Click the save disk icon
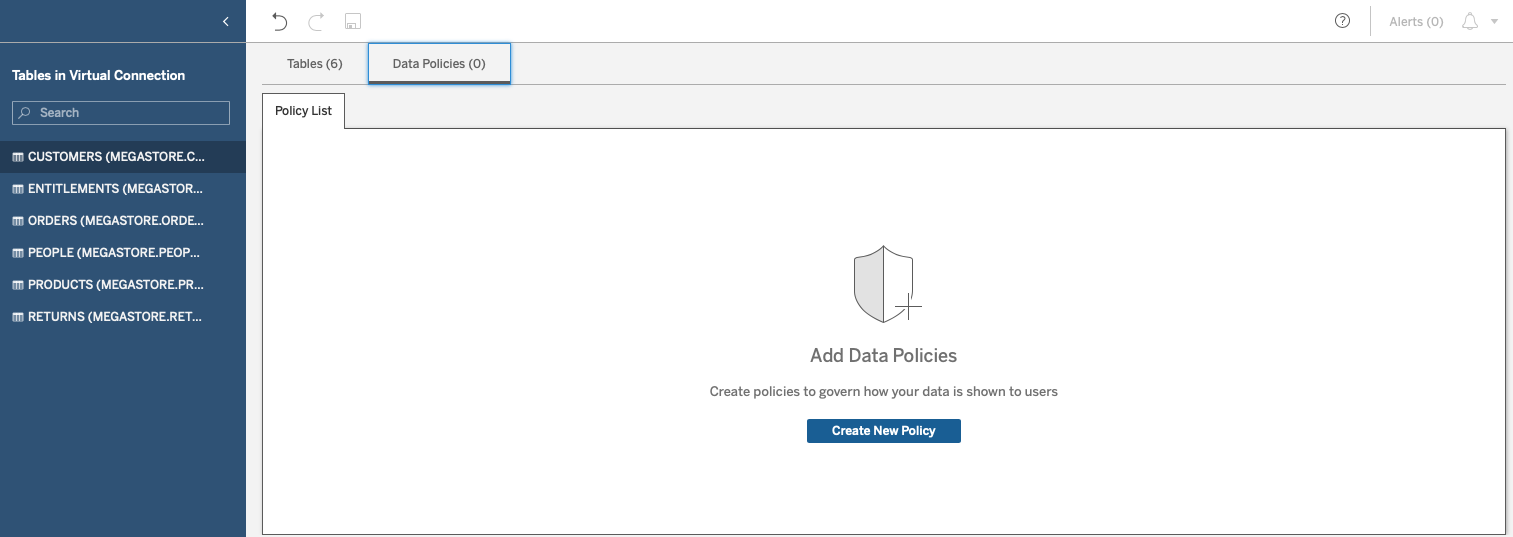The width and height of the screenshot is (1513, 537). tap(352, 21)
